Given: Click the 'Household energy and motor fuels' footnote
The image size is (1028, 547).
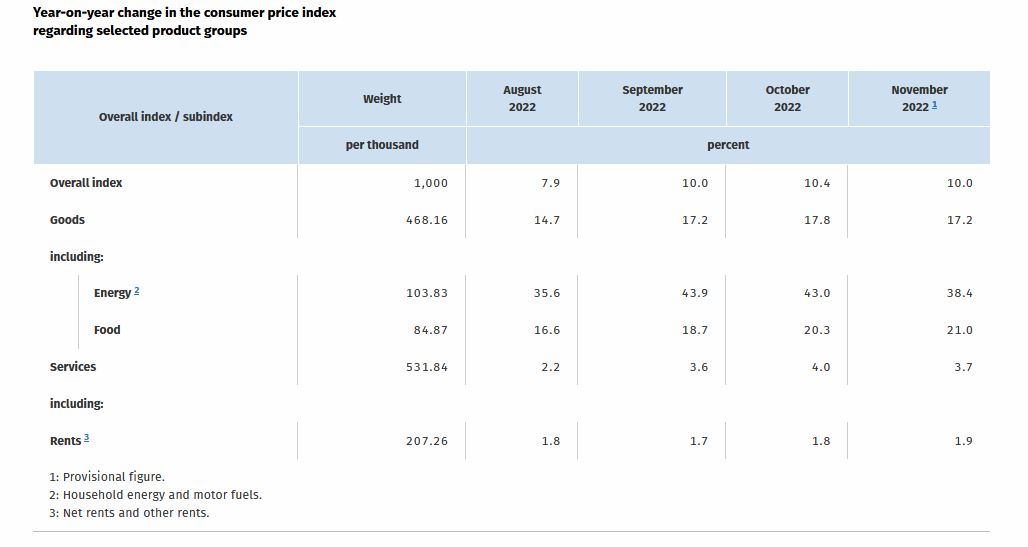Looking at the screenshot, I should pos(156,495).
